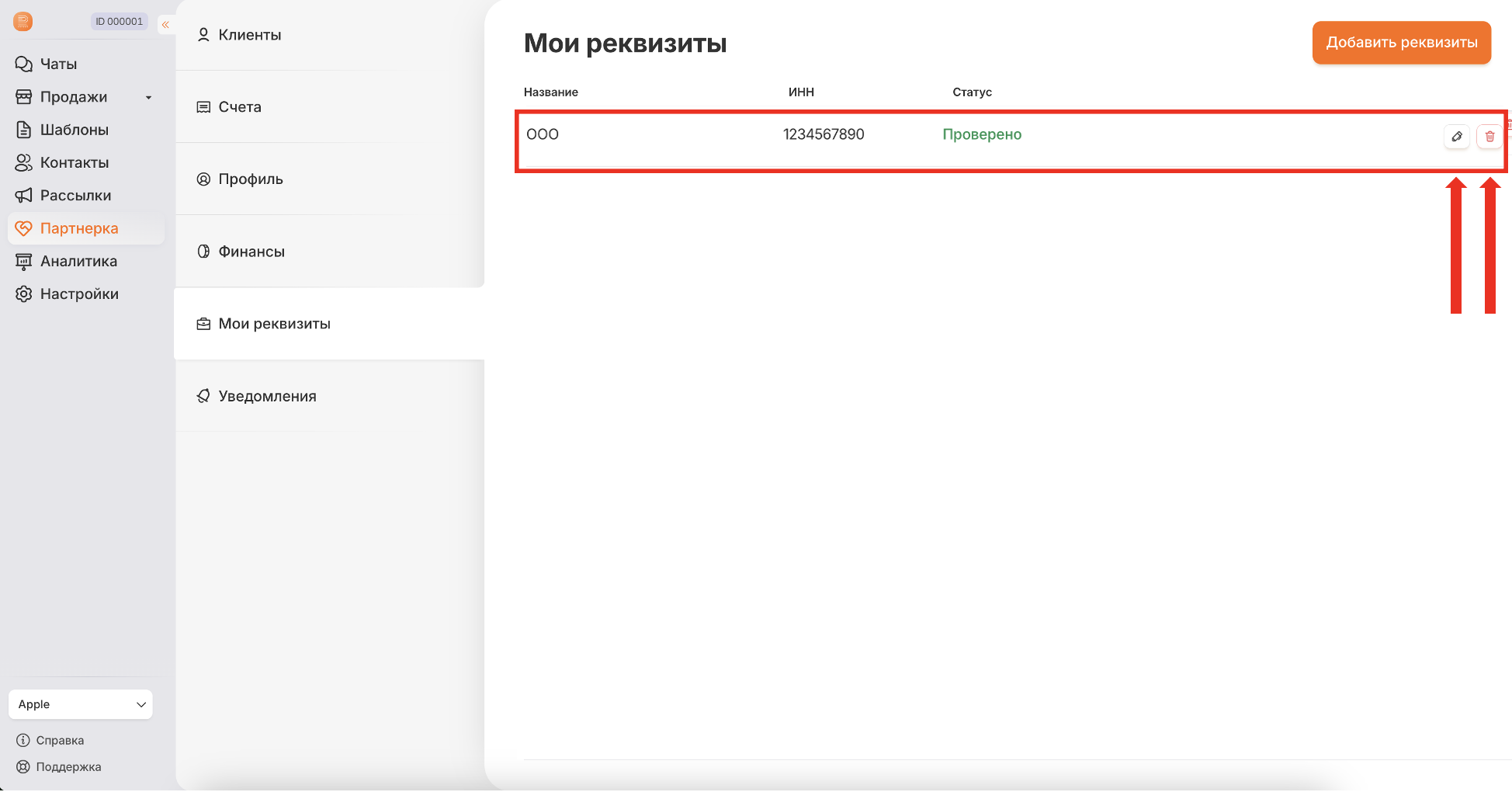Delete ООО requisites with trash icon
The image size is (1512, 792).
click(x=1489, y=137)
